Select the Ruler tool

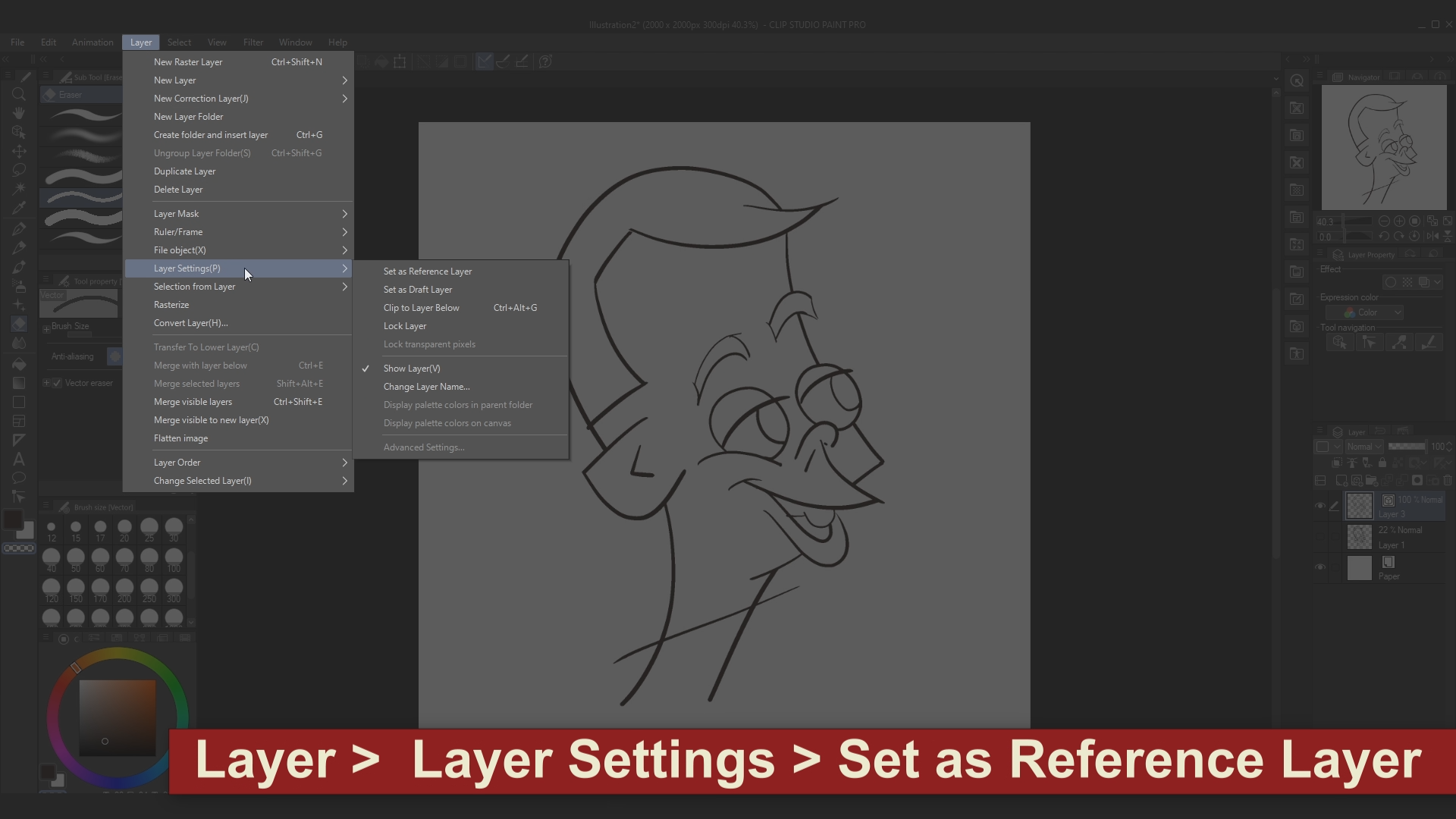point(19,440)
